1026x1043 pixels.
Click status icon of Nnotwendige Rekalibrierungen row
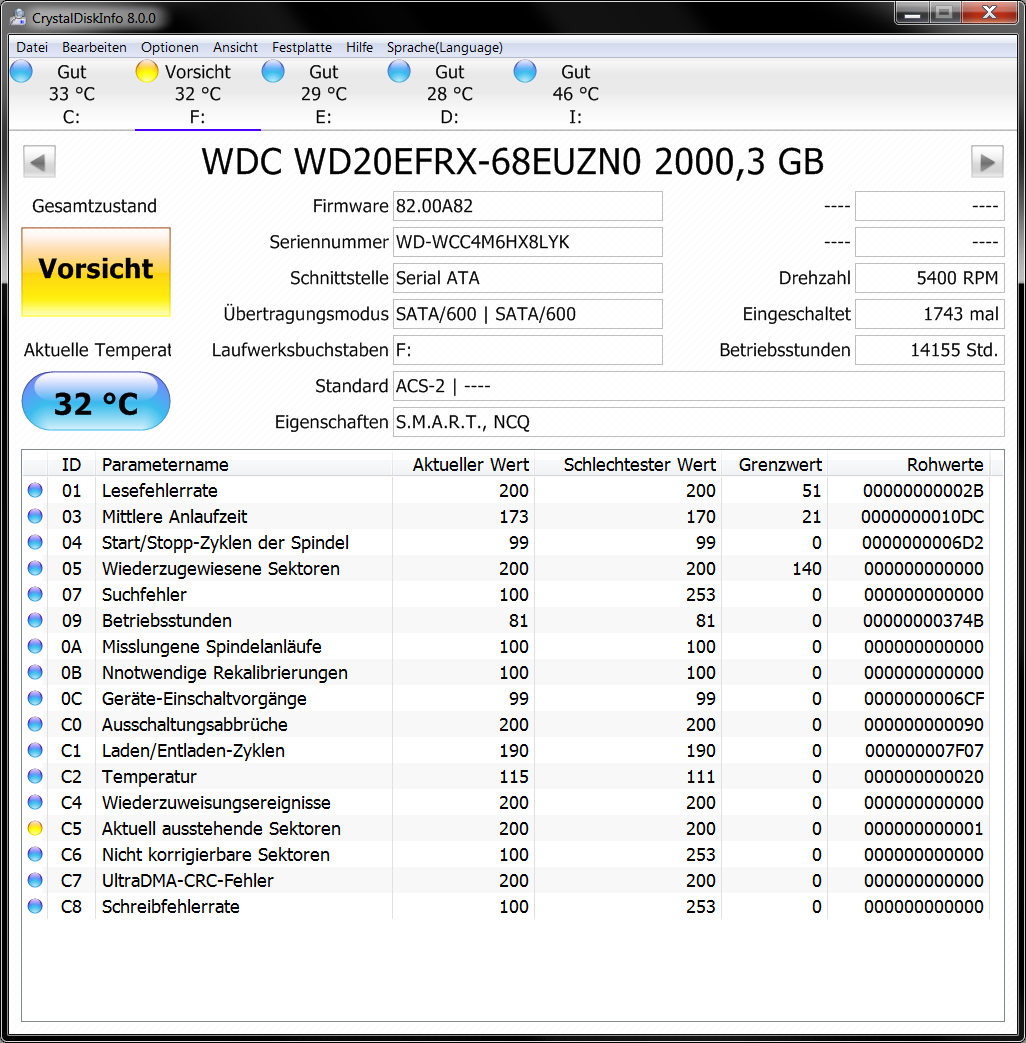[35, 672]
